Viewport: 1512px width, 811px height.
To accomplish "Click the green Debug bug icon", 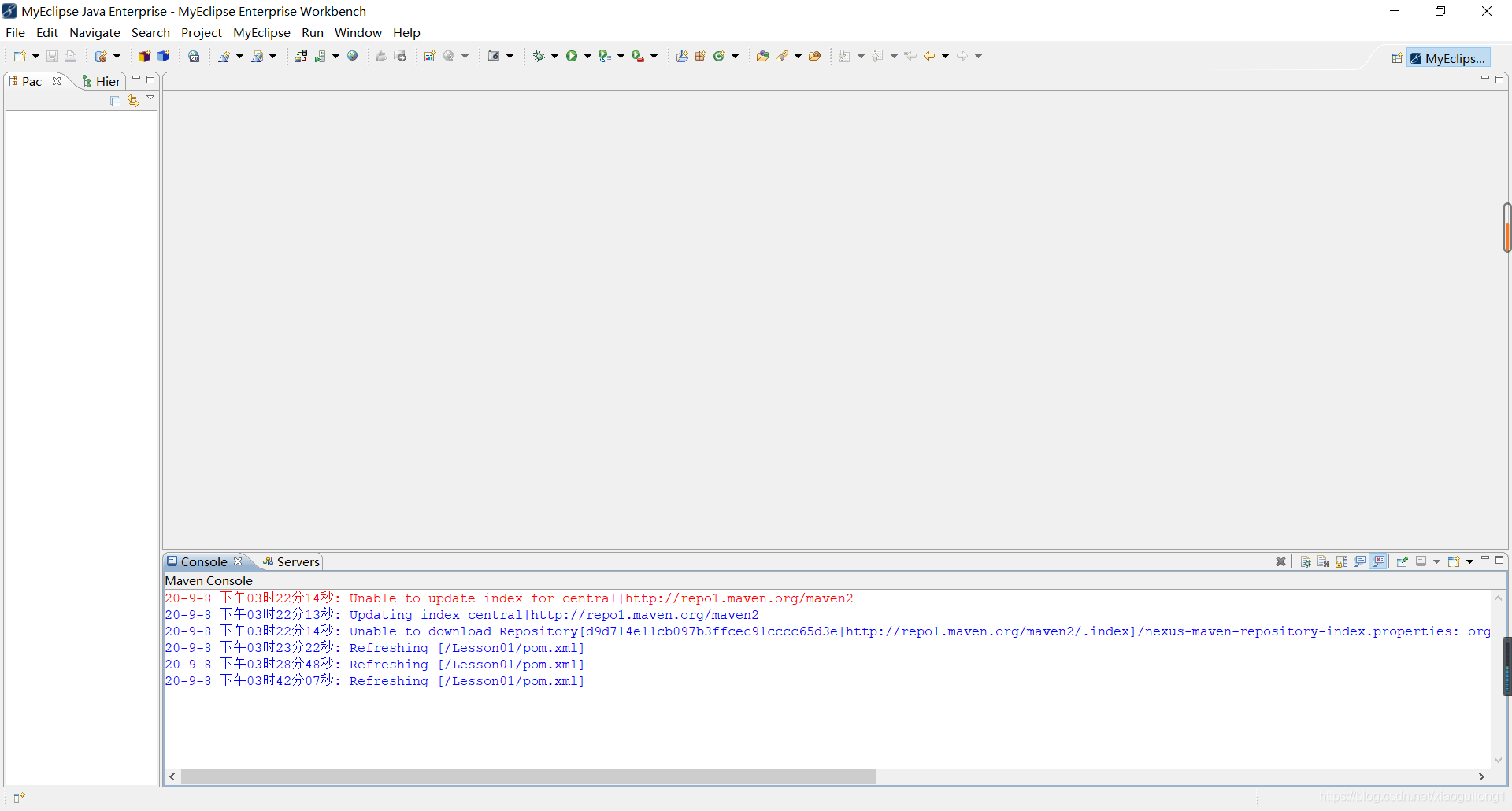I will pyautogui.click(x=539, y=56).
